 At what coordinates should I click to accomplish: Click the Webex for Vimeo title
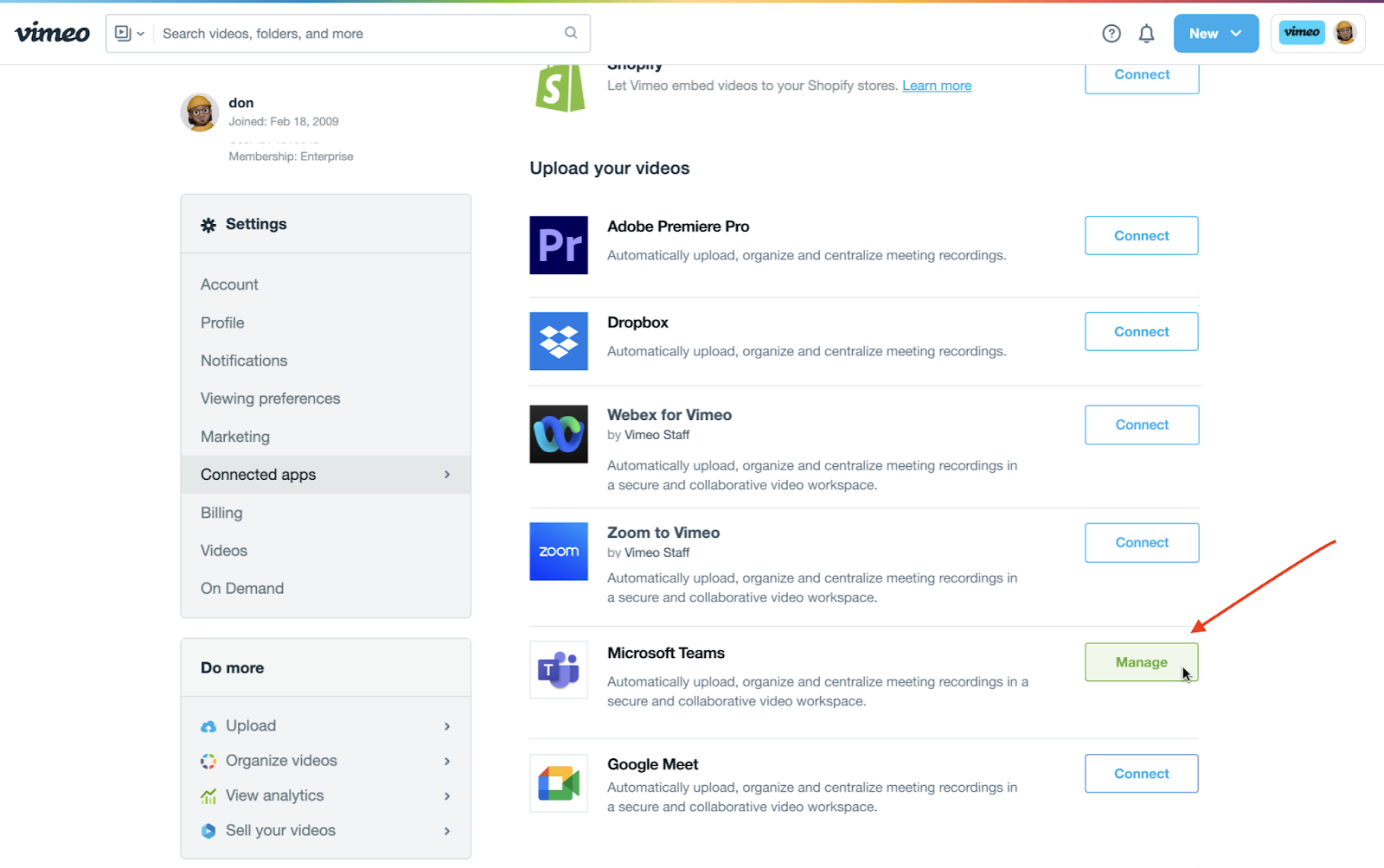point(670,415)
